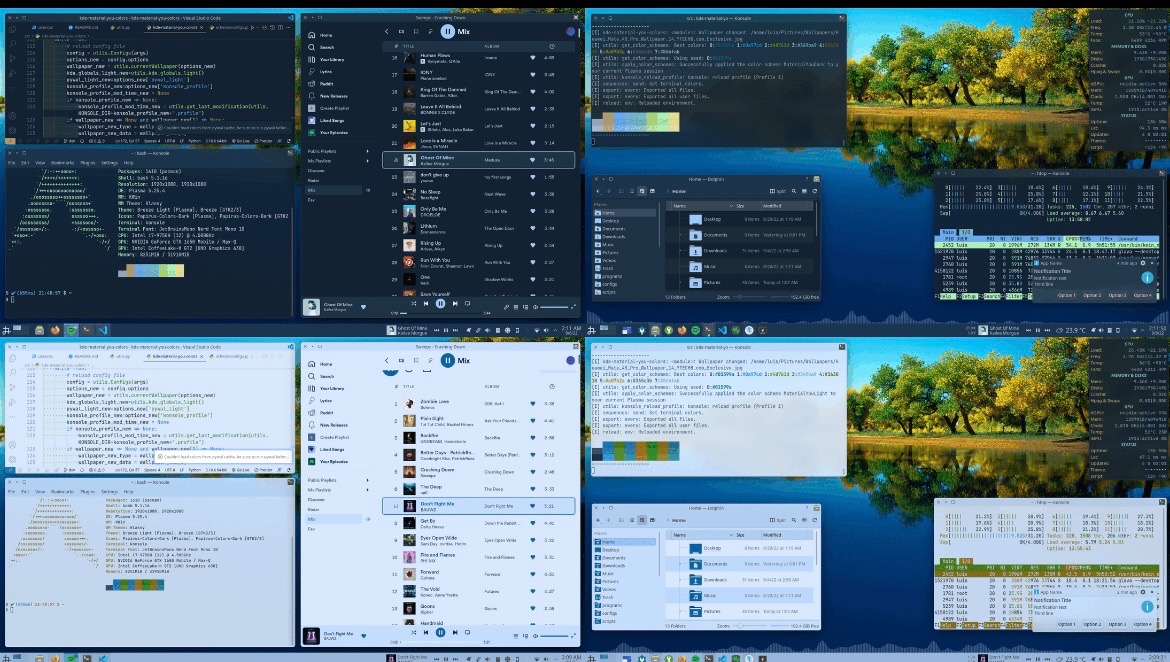Toggle like on The Void in light Spotify
The image size is (1170, 662).
click(x=533, y=591)
